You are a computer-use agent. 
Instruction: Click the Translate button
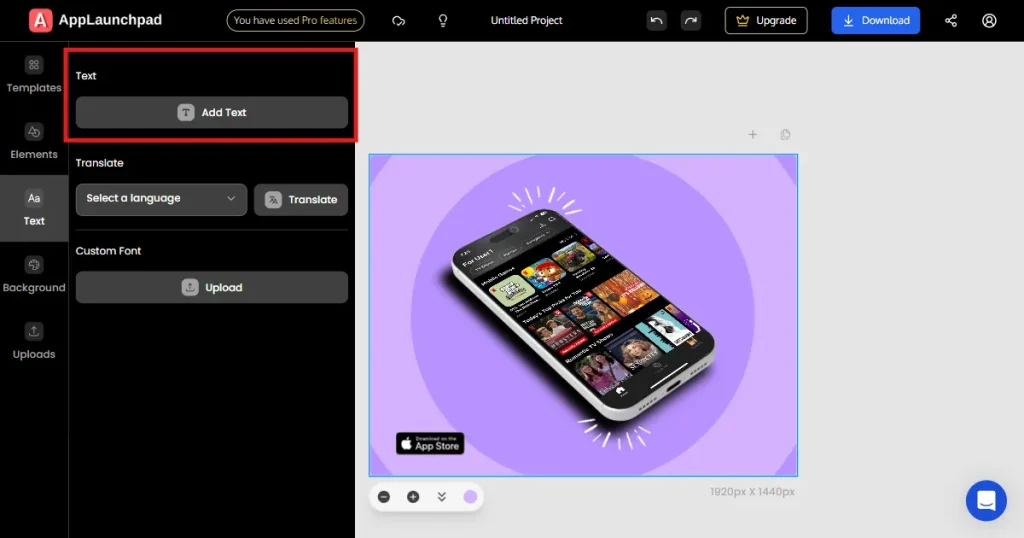(301, 199)
